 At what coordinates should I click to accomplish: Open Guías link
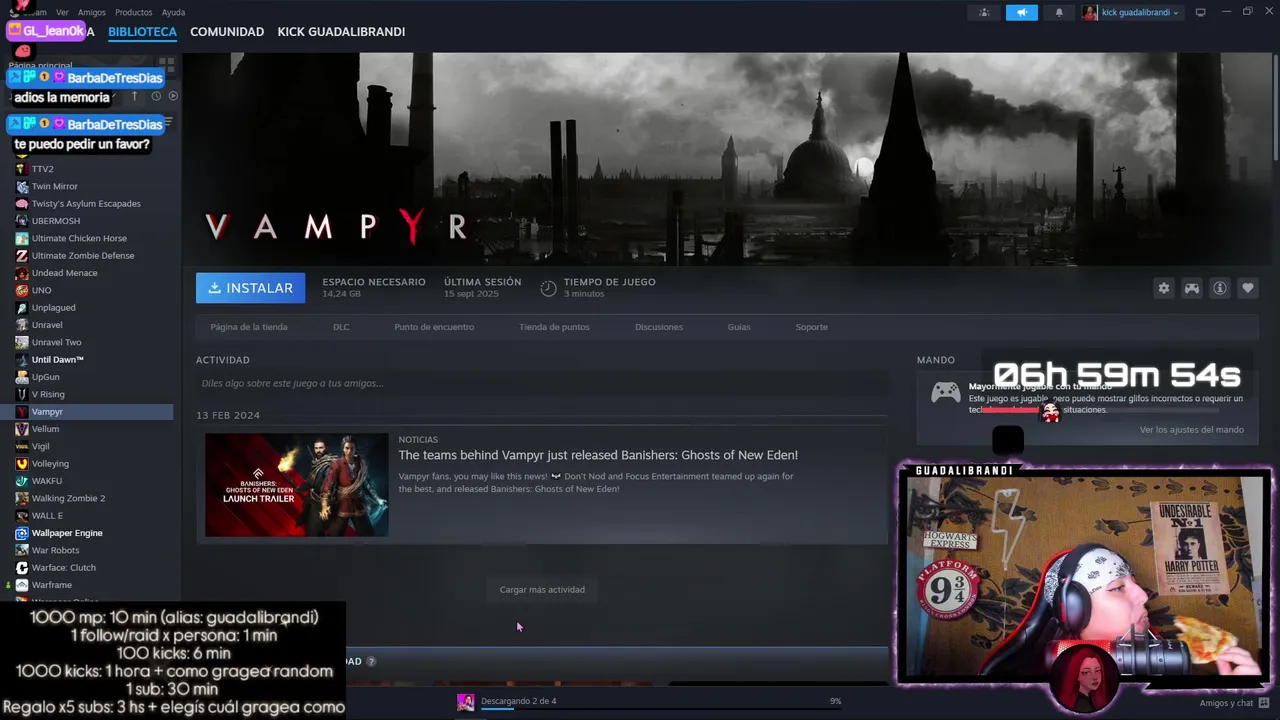pos(739,327)
